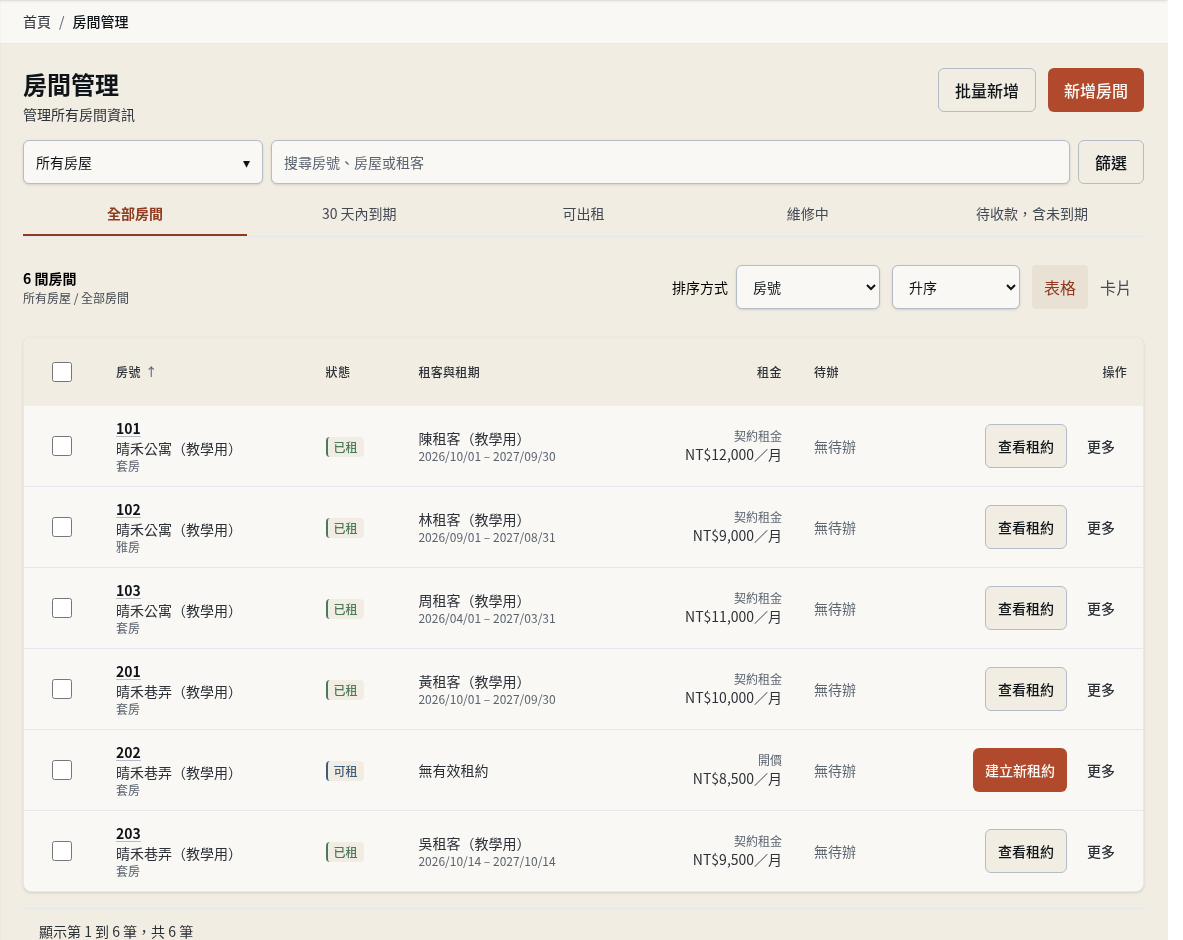The width and height of the screenshot is (1183, 940).
Task: Sort by the 房號 column header
Action: pos(136,372)
